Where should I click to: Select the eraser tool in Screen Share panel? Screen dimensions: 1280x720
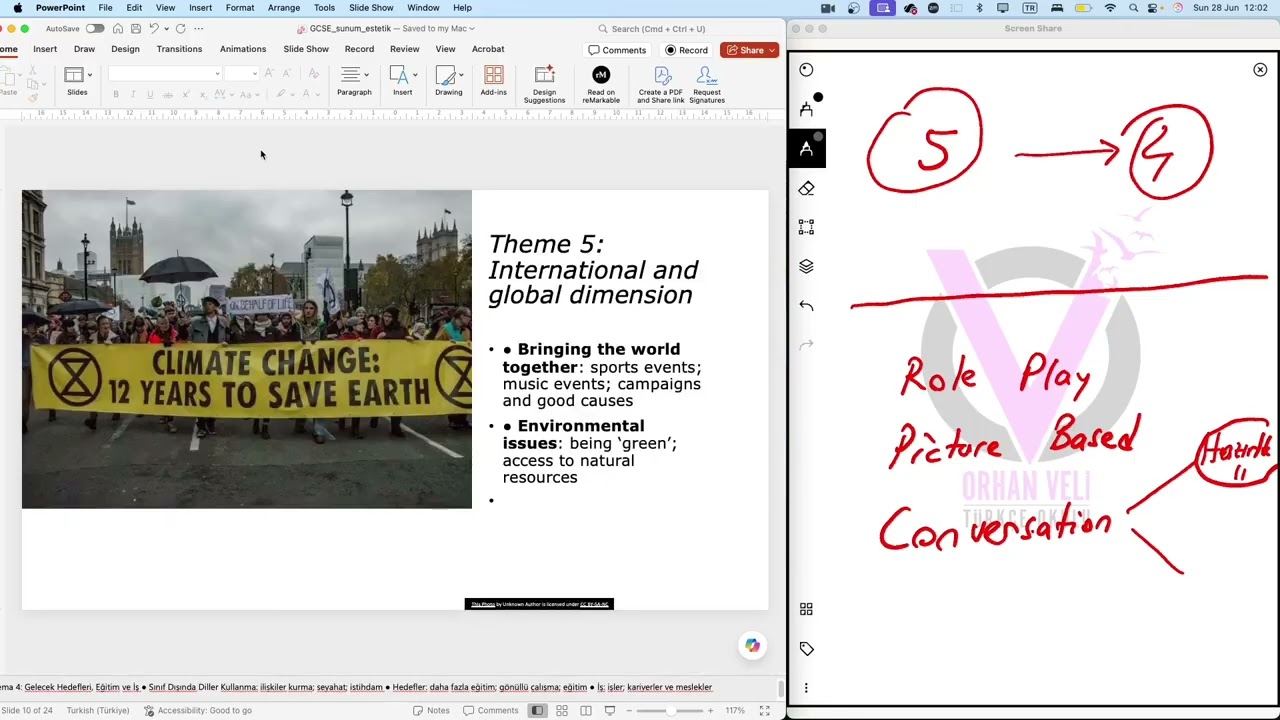(806, 188)
